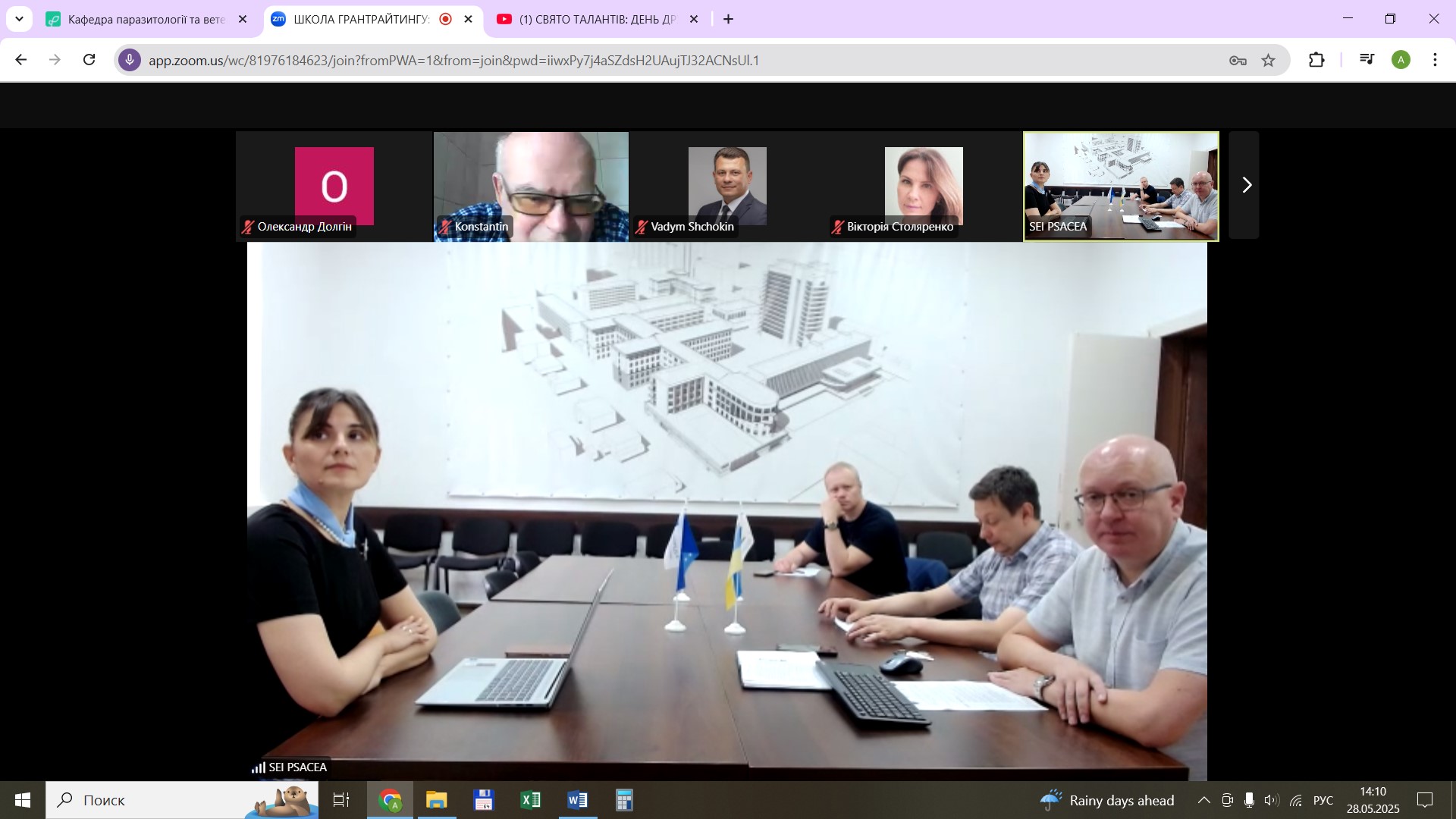Click the Поиск taskbar search box
Screen dimensions: 1456x819
182,800
